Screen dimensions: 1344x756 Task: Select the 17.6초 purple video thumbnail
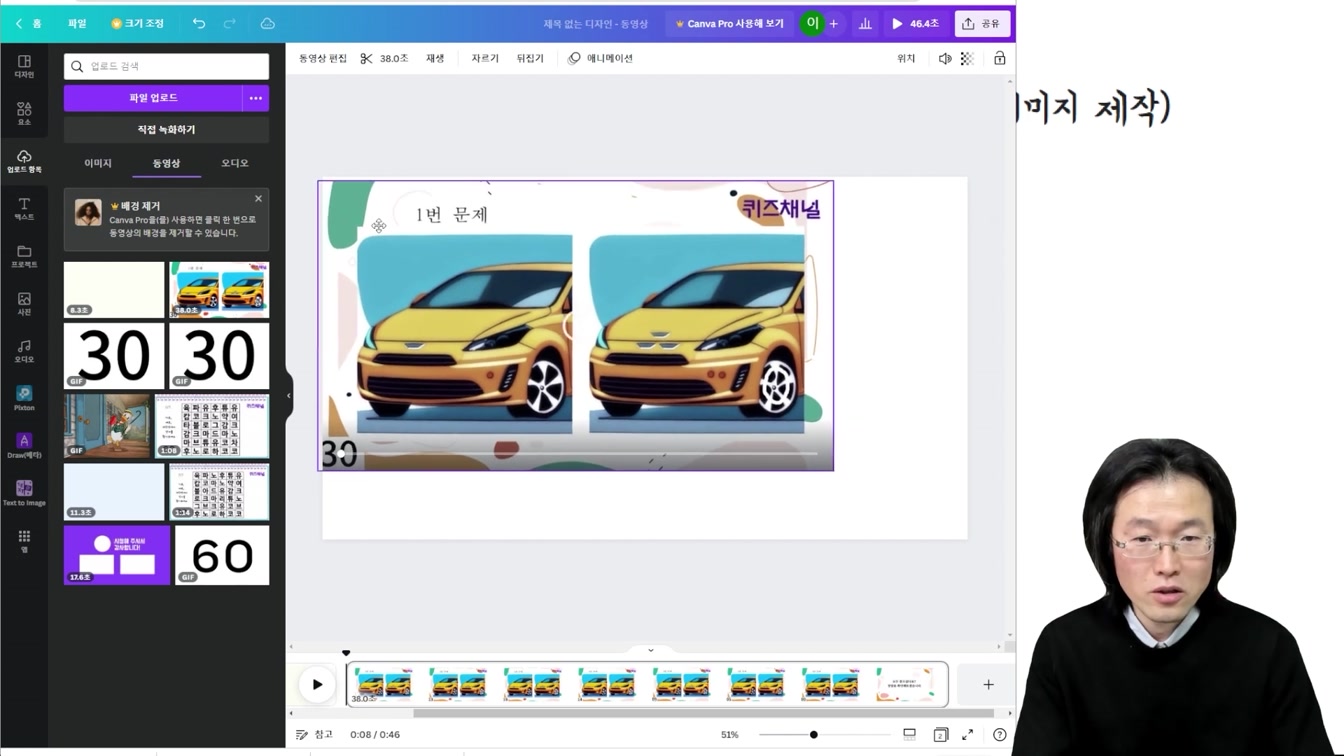click(x=117, y=555)
